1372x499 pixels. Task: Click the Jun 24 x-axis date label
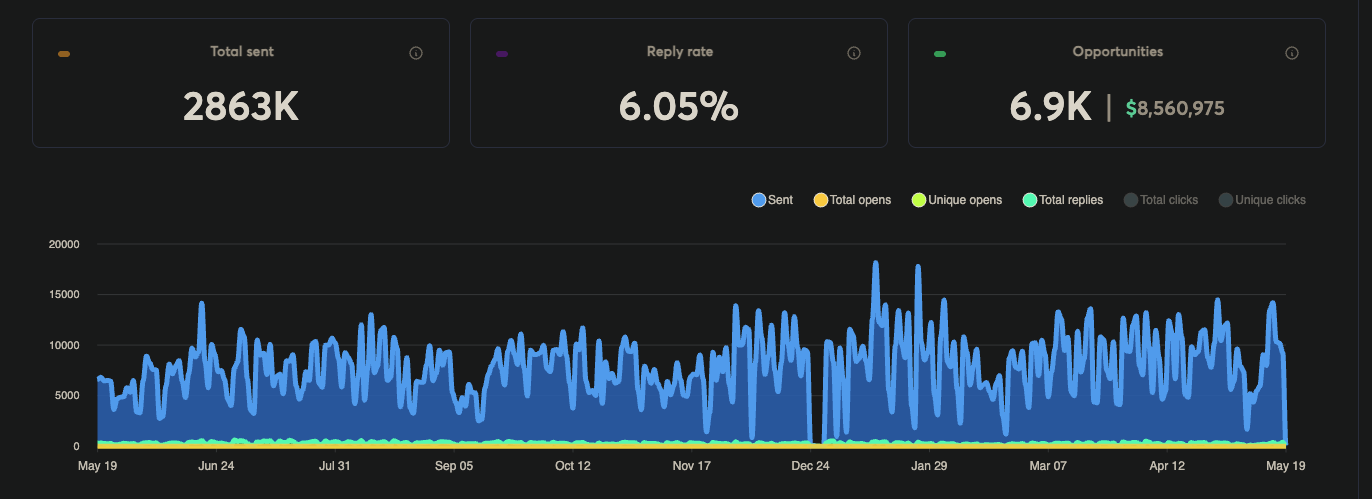pos(216,466)
